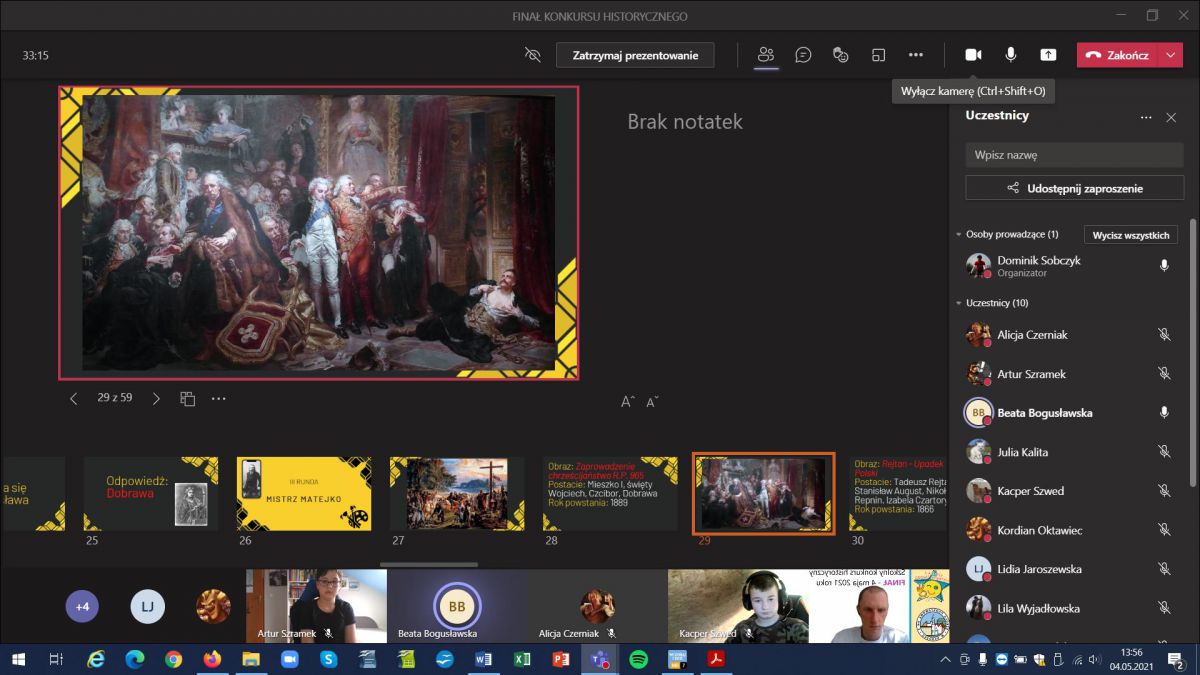Open Spotify from taskbar

638,659
